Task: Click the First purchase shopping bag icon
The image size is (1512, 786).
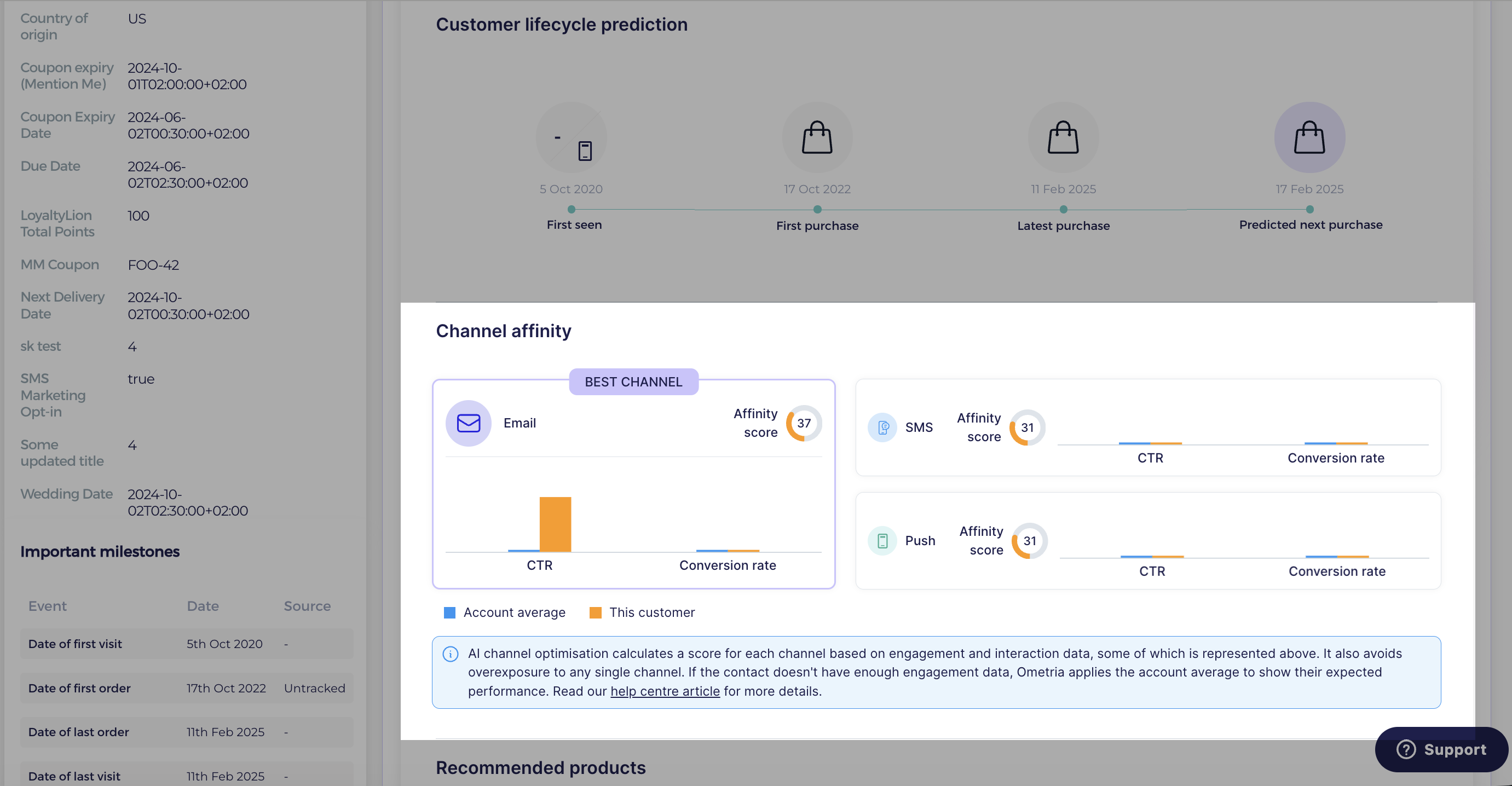Action: point(817,137)
